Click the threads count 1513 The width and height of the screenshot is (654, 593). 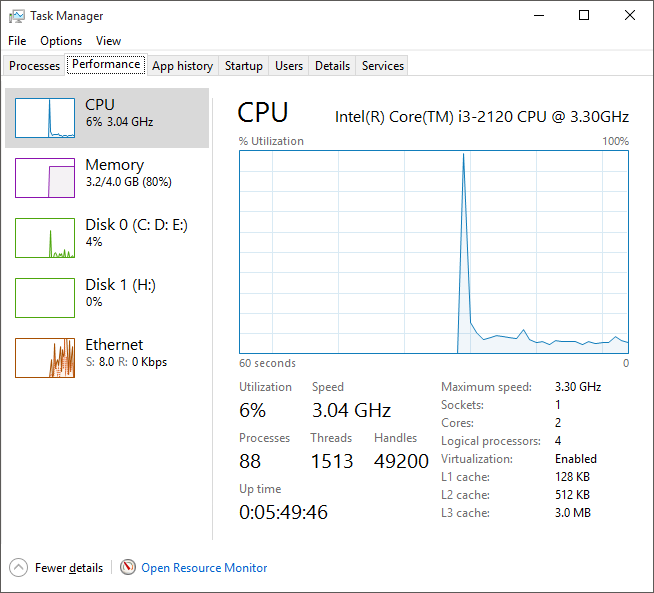(332, 461)
